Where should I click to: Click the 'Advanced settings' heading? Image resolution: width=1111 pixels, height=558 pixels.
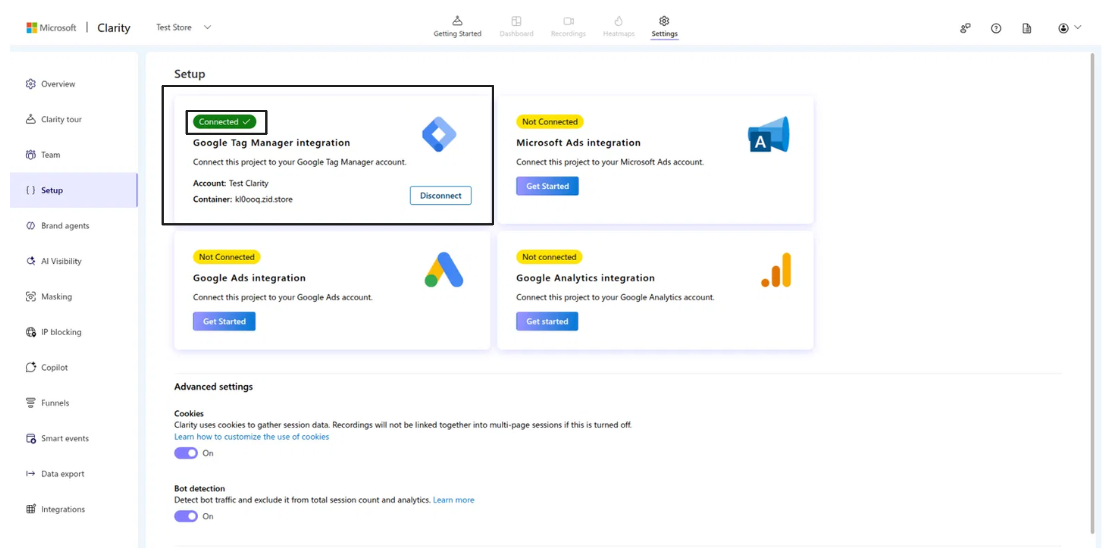pos(213,387)
